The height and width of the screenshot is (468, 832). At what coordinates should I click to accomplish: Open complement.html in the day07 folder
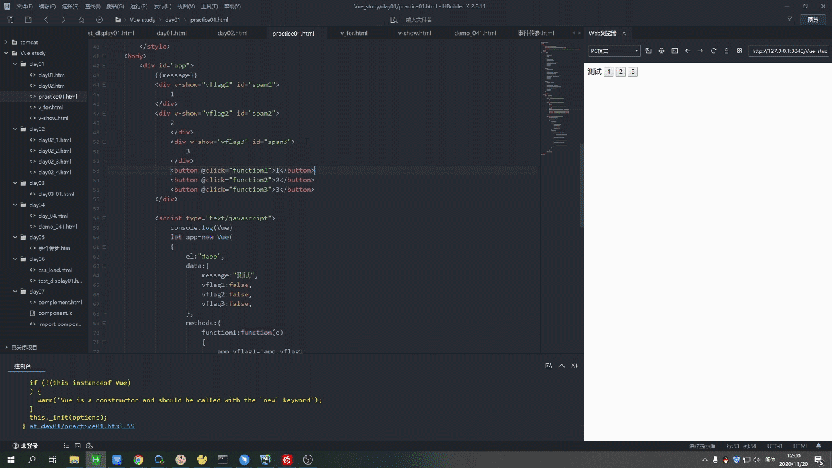[x=60, y=302]
